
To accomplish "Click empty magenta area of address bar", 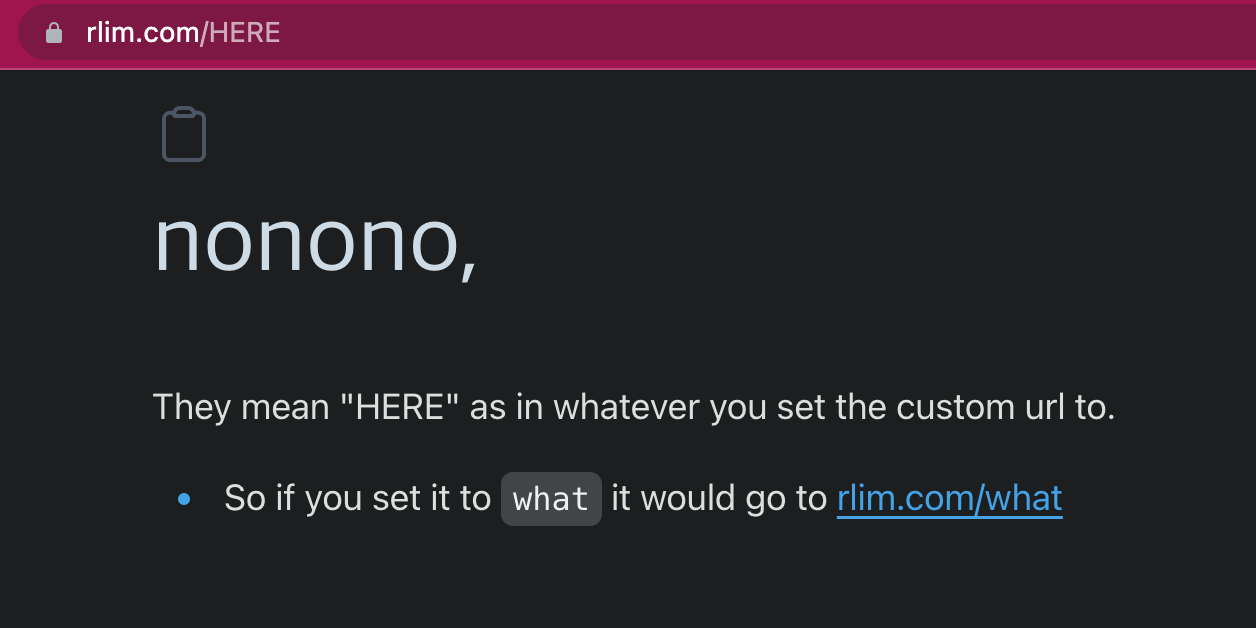I will (760, 33).
